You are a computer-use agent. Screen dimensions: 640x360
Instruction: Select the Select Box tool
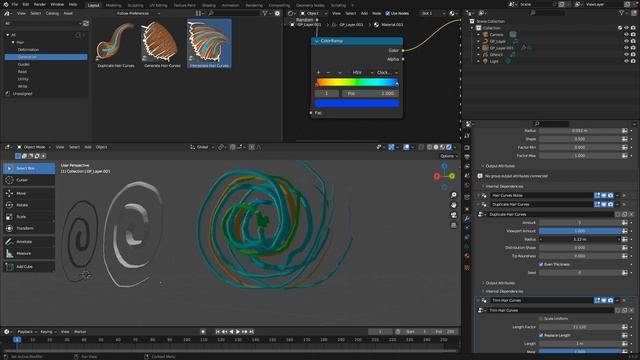point(29,168)
